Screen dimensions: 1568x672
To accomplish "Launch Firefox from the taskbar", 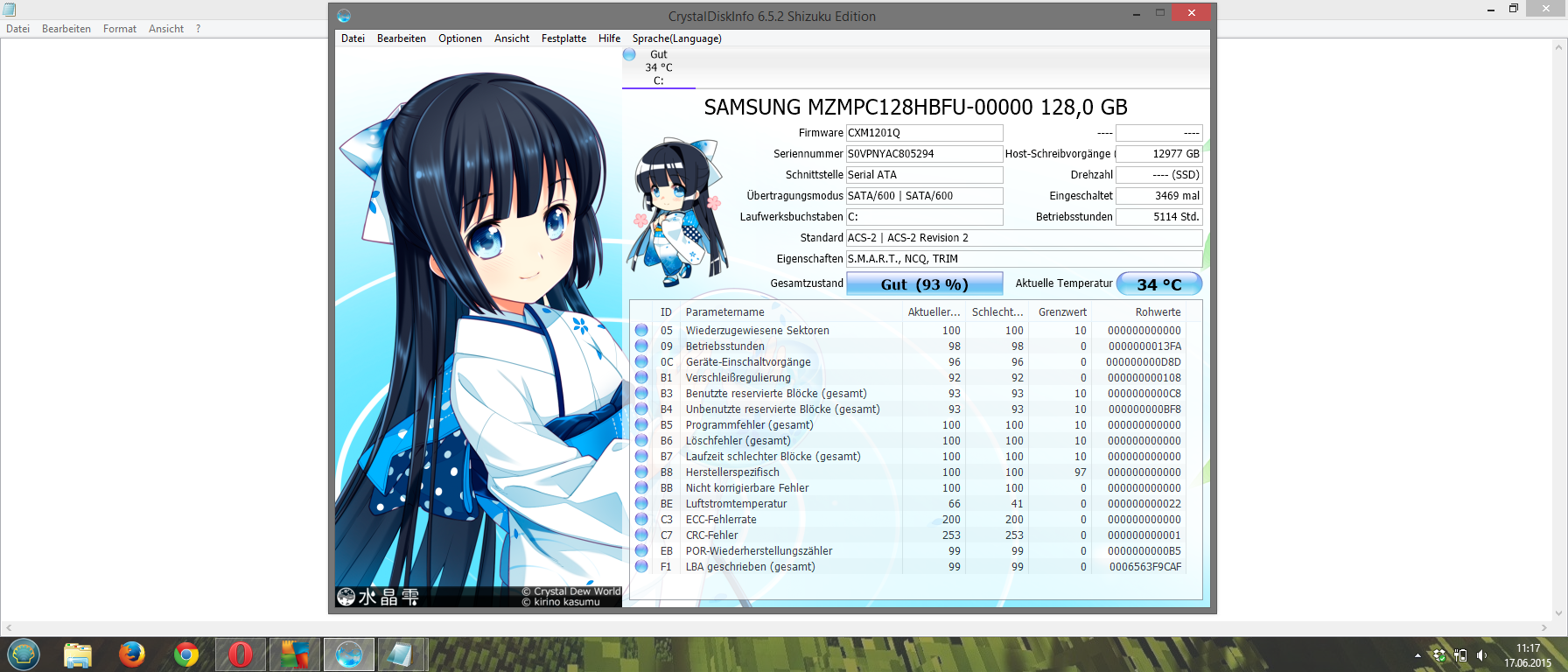I will click(132, 654).
